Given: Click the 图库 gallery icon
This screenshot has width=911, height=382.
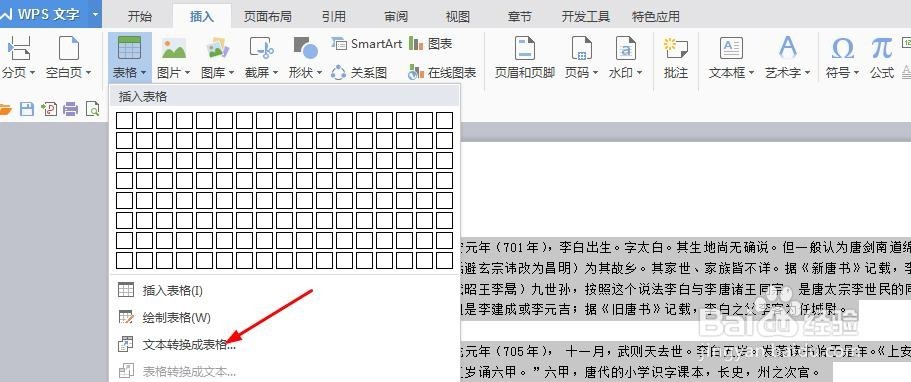Looking at the screenshot, I should point(217,48).
